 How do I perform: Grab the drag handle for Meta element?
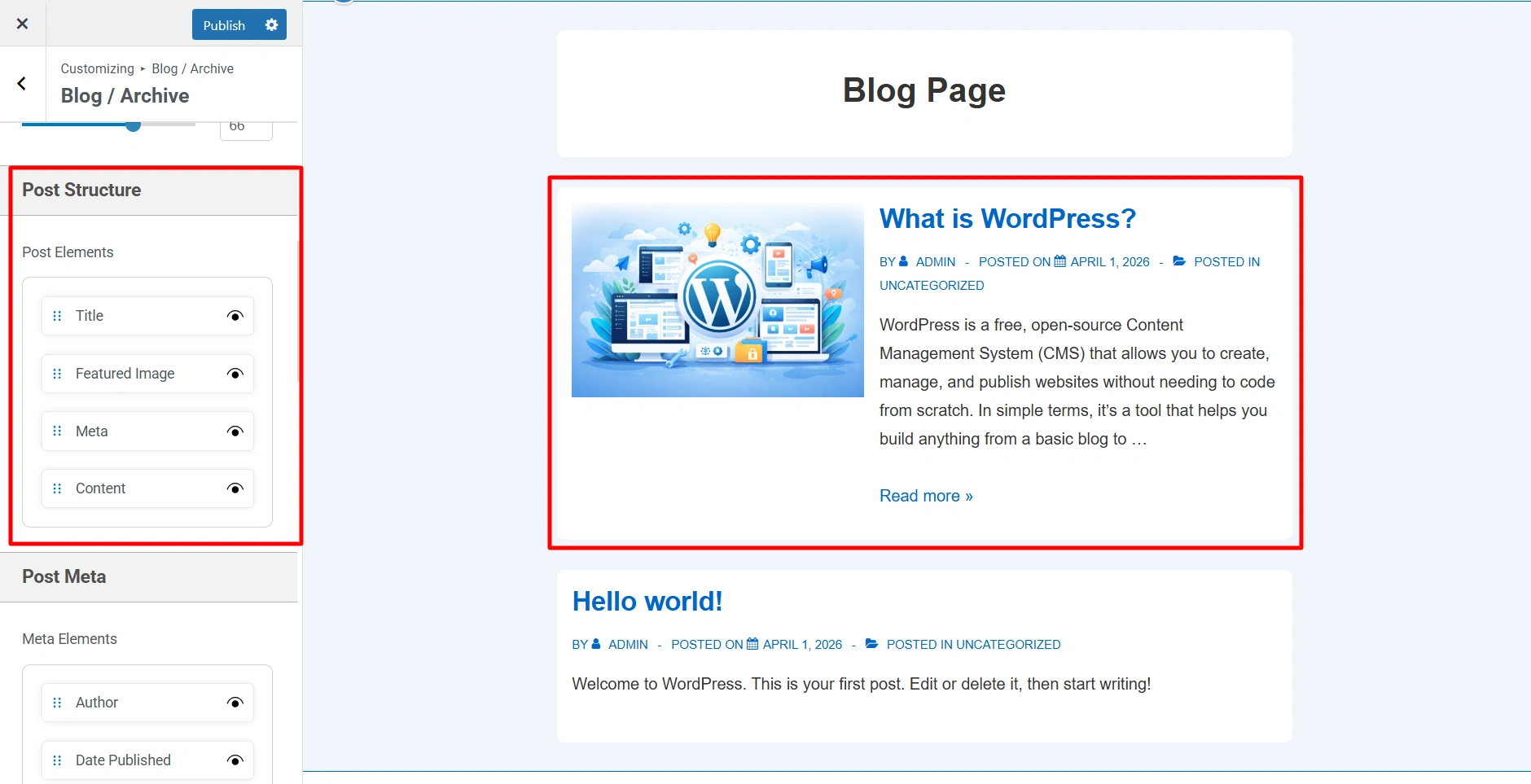(57, 431)
